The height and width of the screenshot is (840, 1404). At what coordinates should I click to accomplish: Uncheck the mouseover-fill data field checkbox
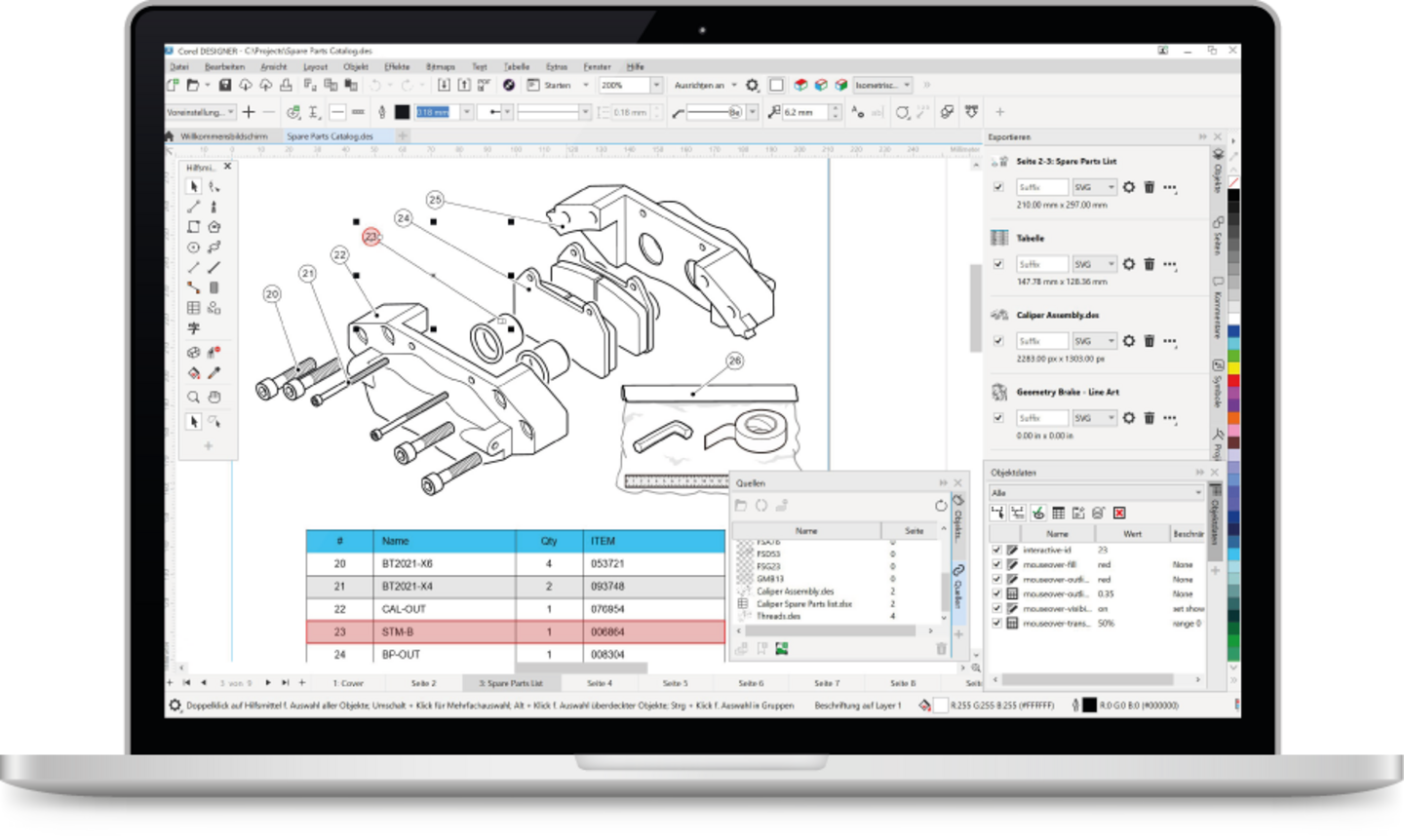click(x=996, y=564)
